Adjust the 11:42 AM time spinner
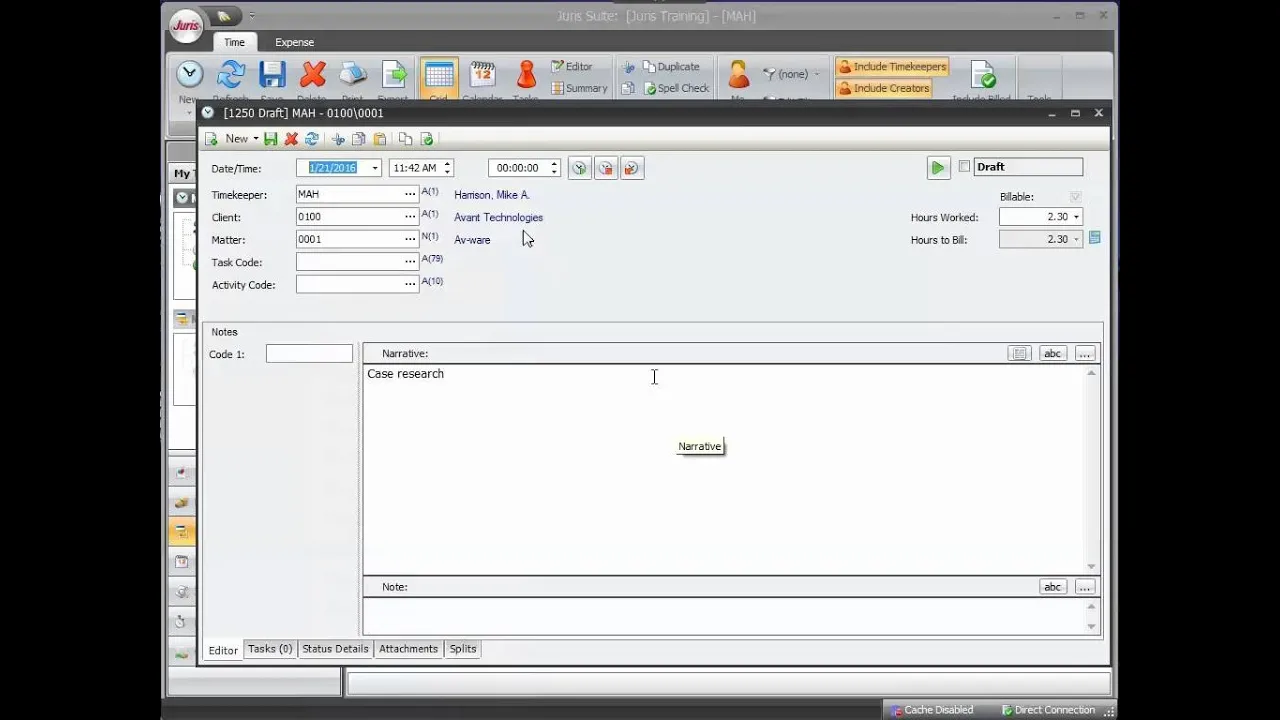The image size is (1280, 720). pos(447,168)
